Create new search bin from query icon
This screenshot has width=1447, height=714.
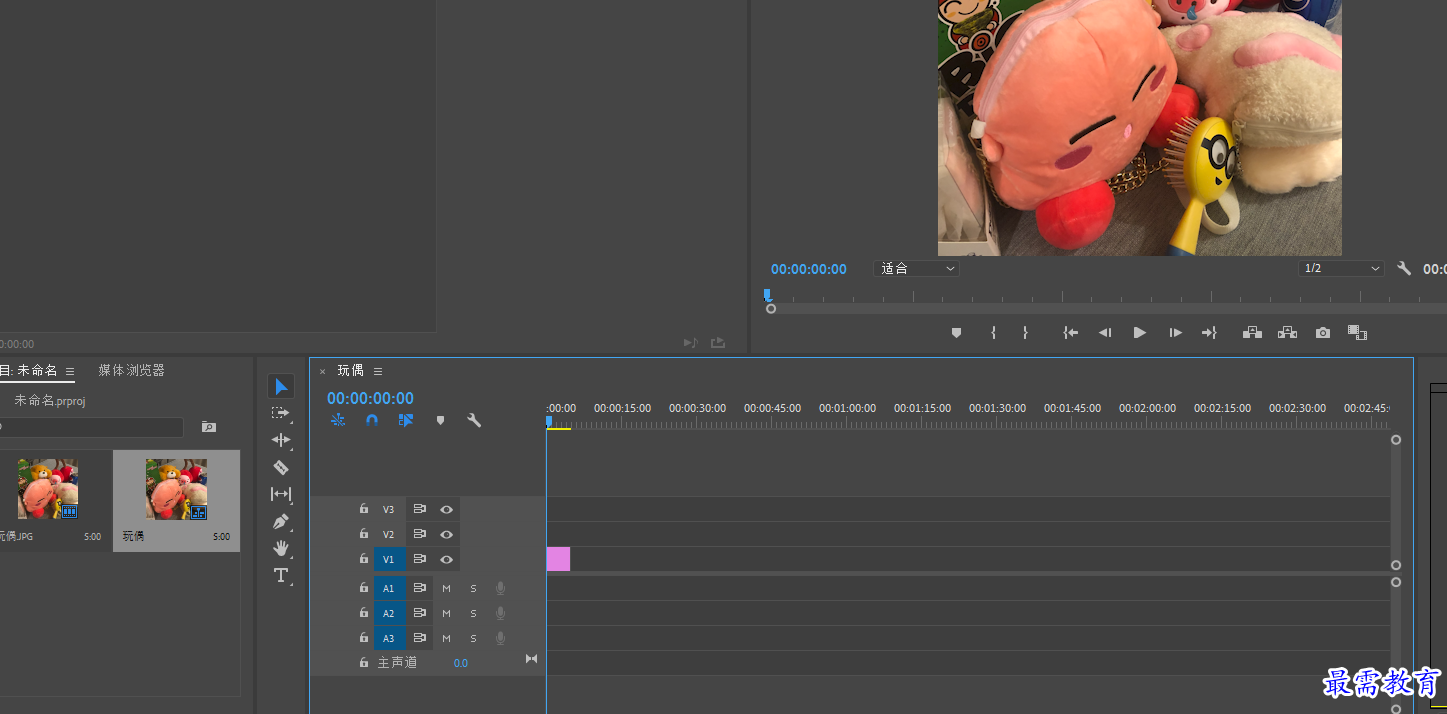coord(208,427)
